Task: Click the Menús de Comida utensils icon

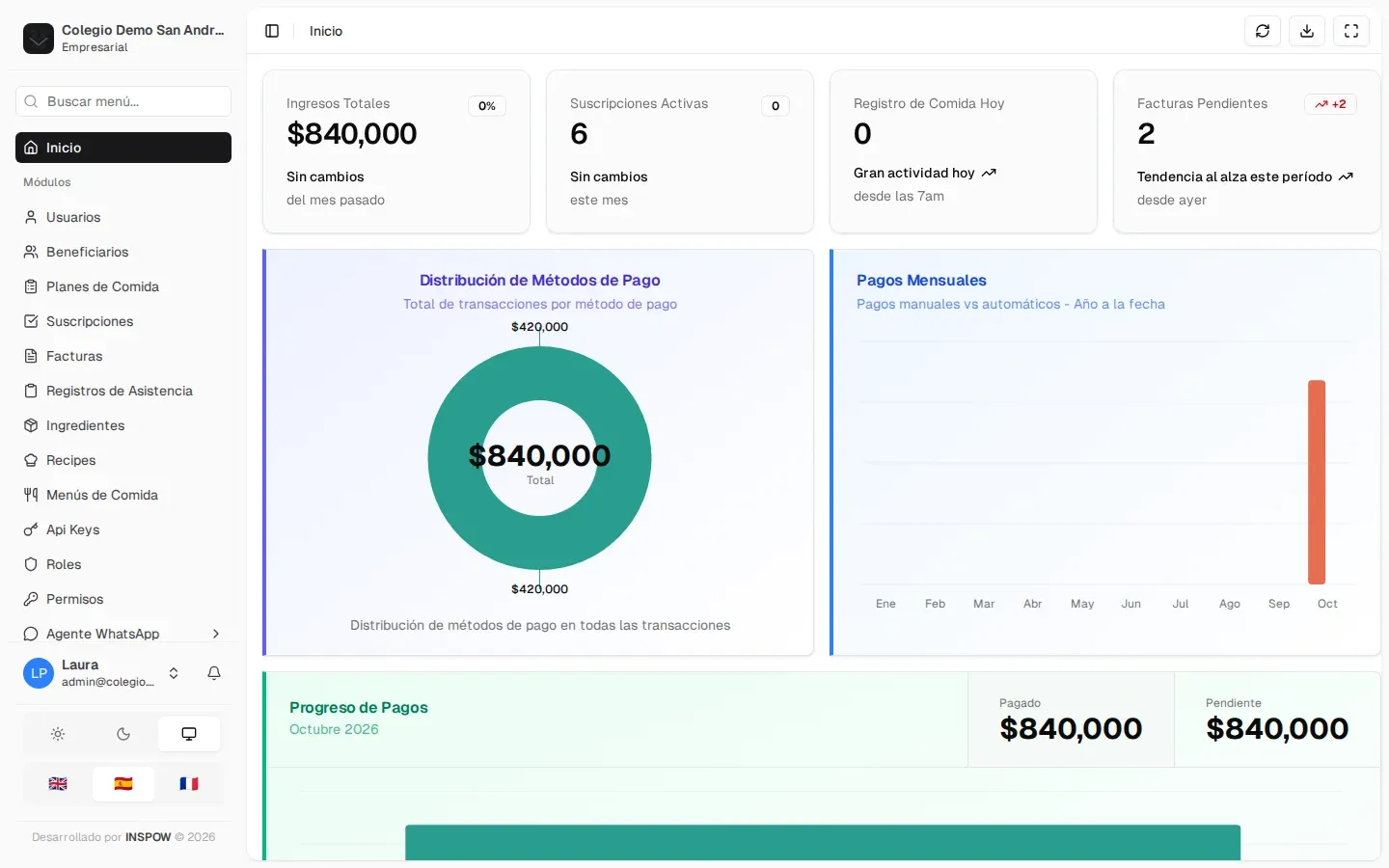Action: (x=31, y=495)
